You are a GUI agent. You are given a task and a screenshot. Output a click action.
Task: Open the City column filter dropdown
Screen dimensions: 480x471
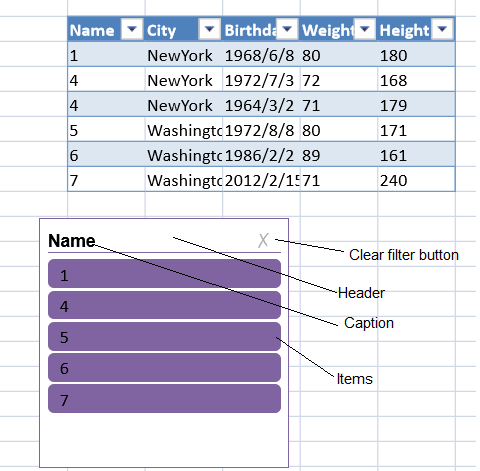[x=209, y=30]
